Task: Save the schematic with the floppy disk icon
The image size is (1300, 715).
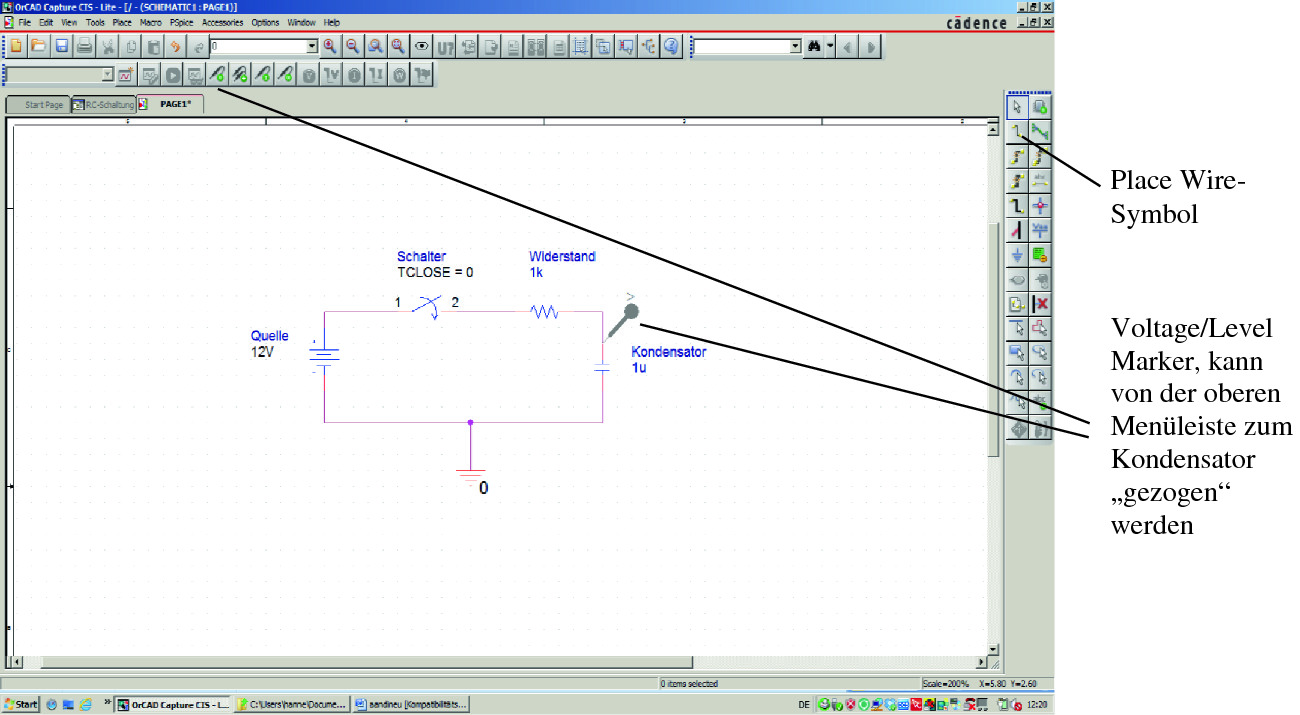Action: coord(61,46)
